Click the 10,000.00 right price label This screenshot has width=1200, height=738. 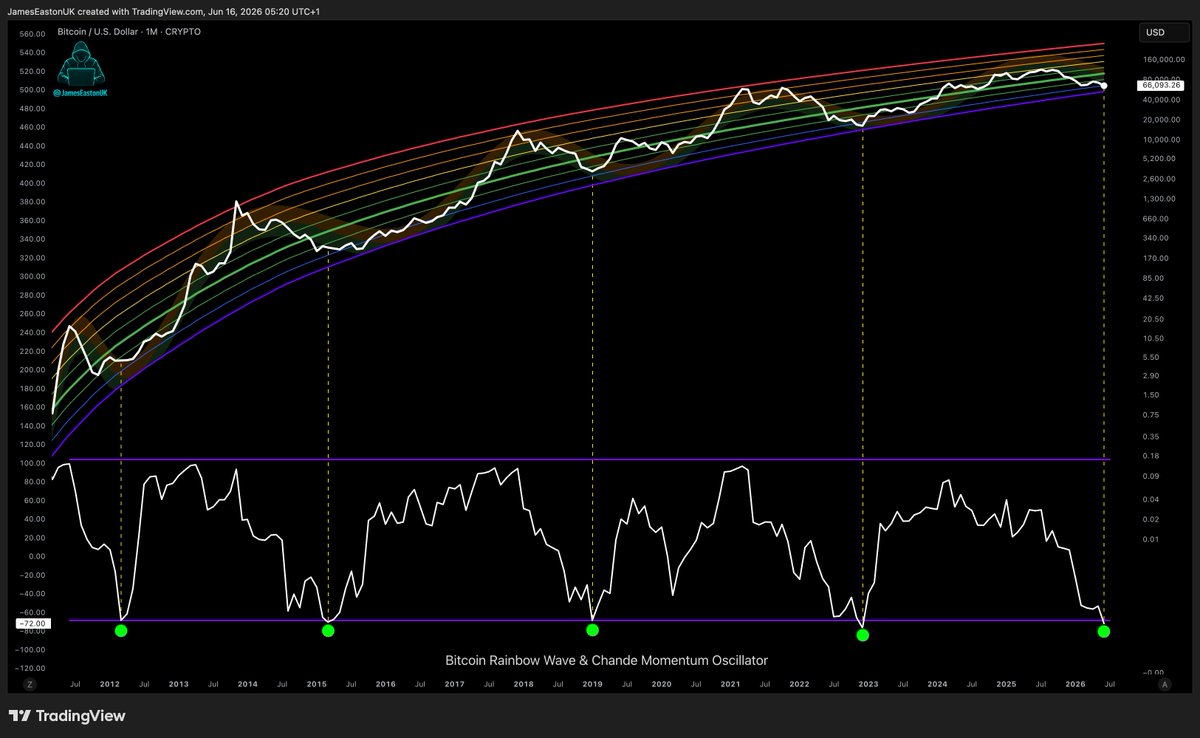click(1161, 139)
